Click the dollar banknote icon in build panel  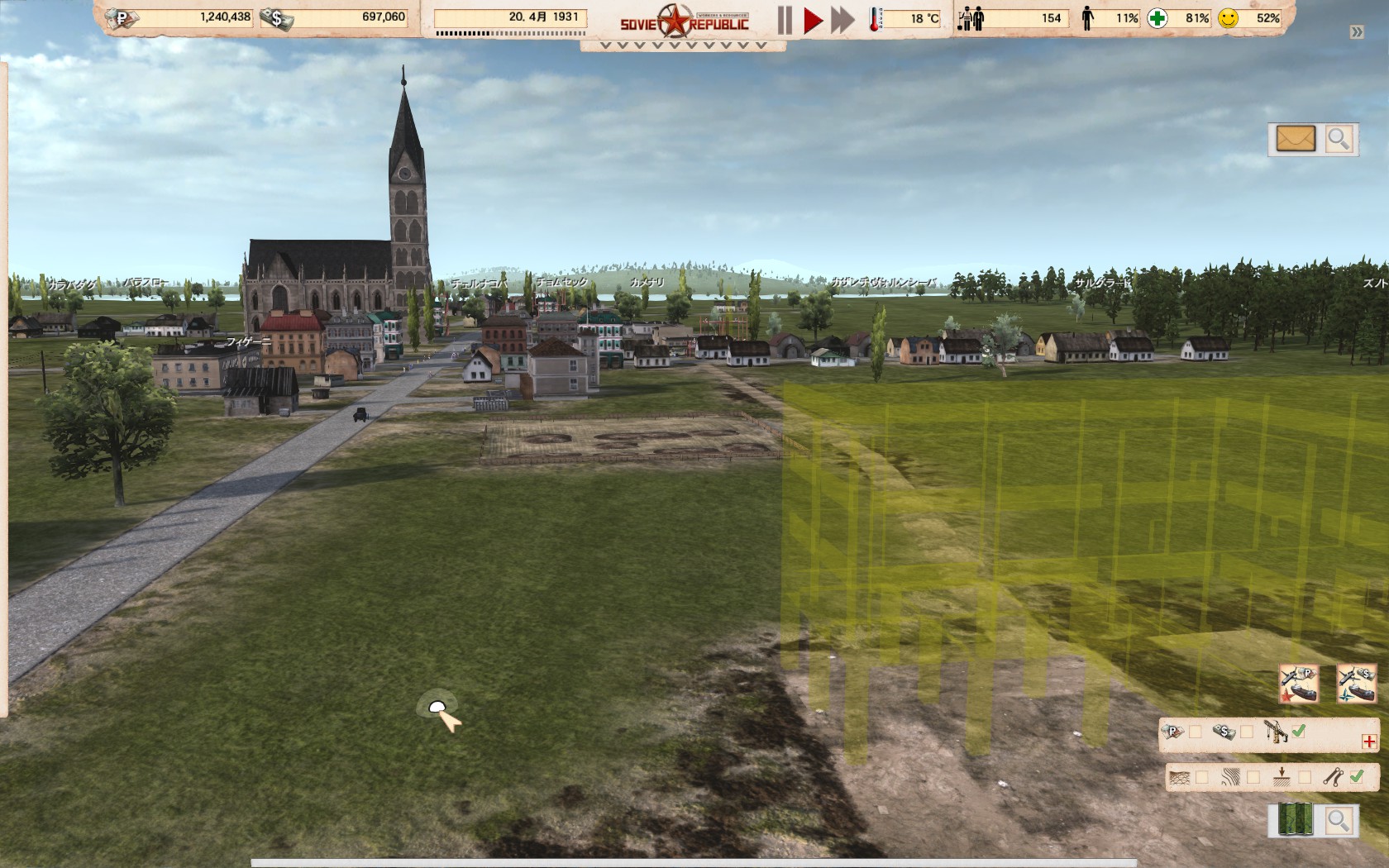coord(1224,732)
